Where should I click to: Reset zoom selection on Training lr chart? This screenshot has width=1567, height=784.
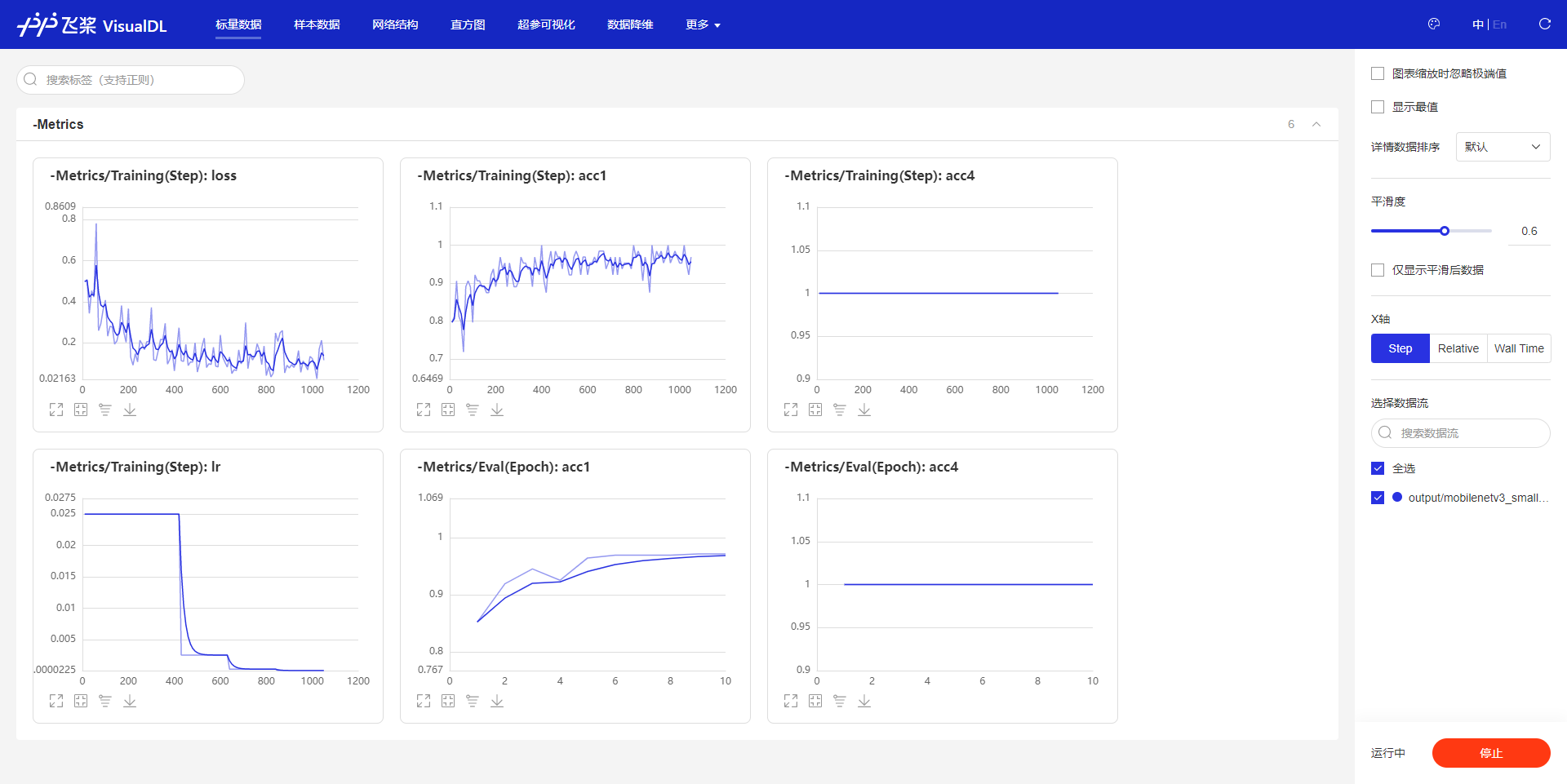pos(81,701)
